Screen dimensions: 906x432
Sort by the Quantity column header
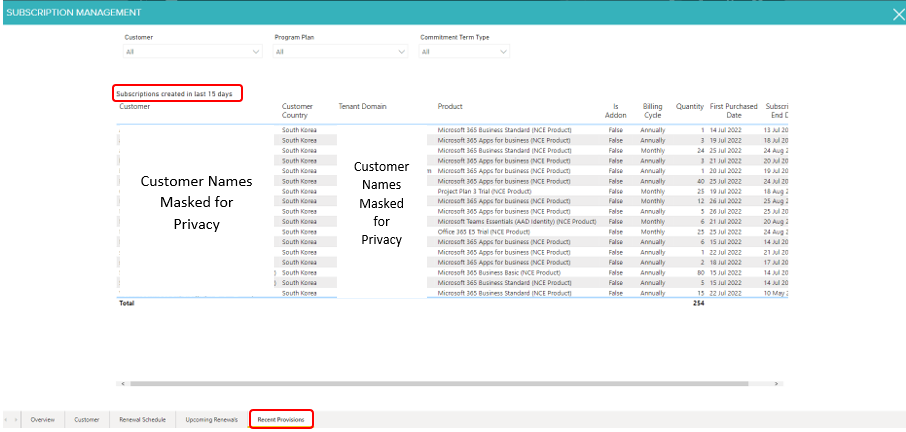click(690, 106)
